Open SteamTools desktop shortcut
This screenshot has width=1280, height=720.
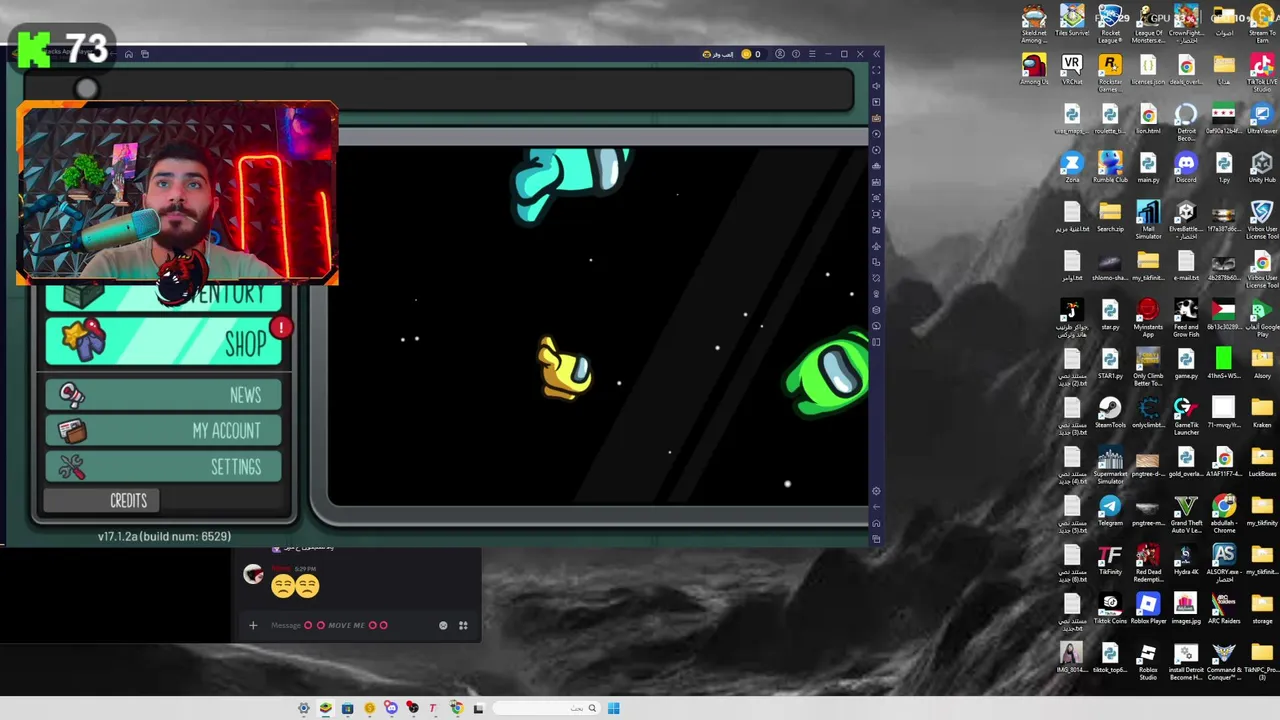[1110, 411]
